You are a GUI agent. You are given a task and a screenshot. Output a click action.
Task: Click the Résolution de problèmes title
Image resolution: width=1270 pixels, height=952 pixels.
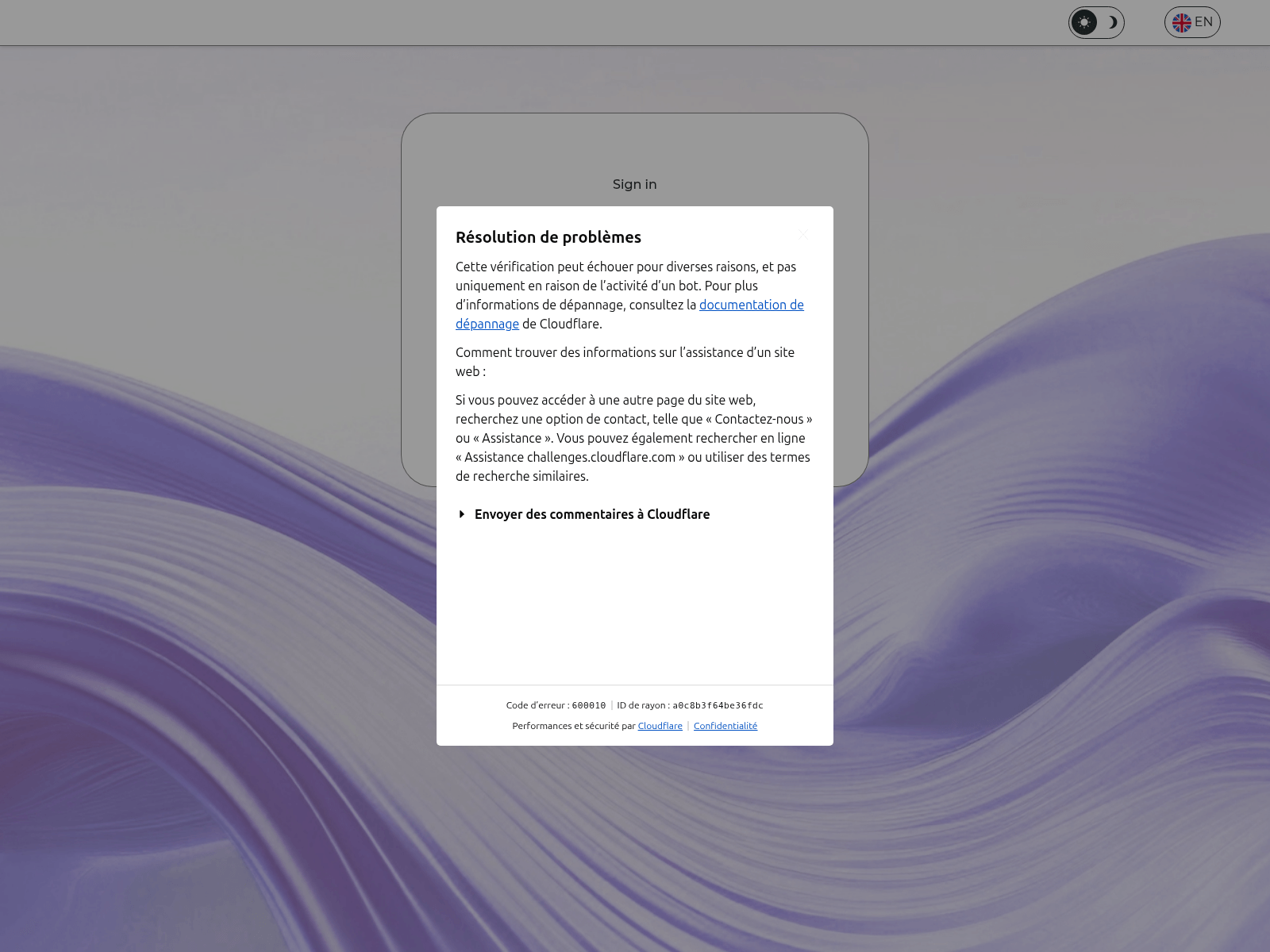(x=548, y=237)
